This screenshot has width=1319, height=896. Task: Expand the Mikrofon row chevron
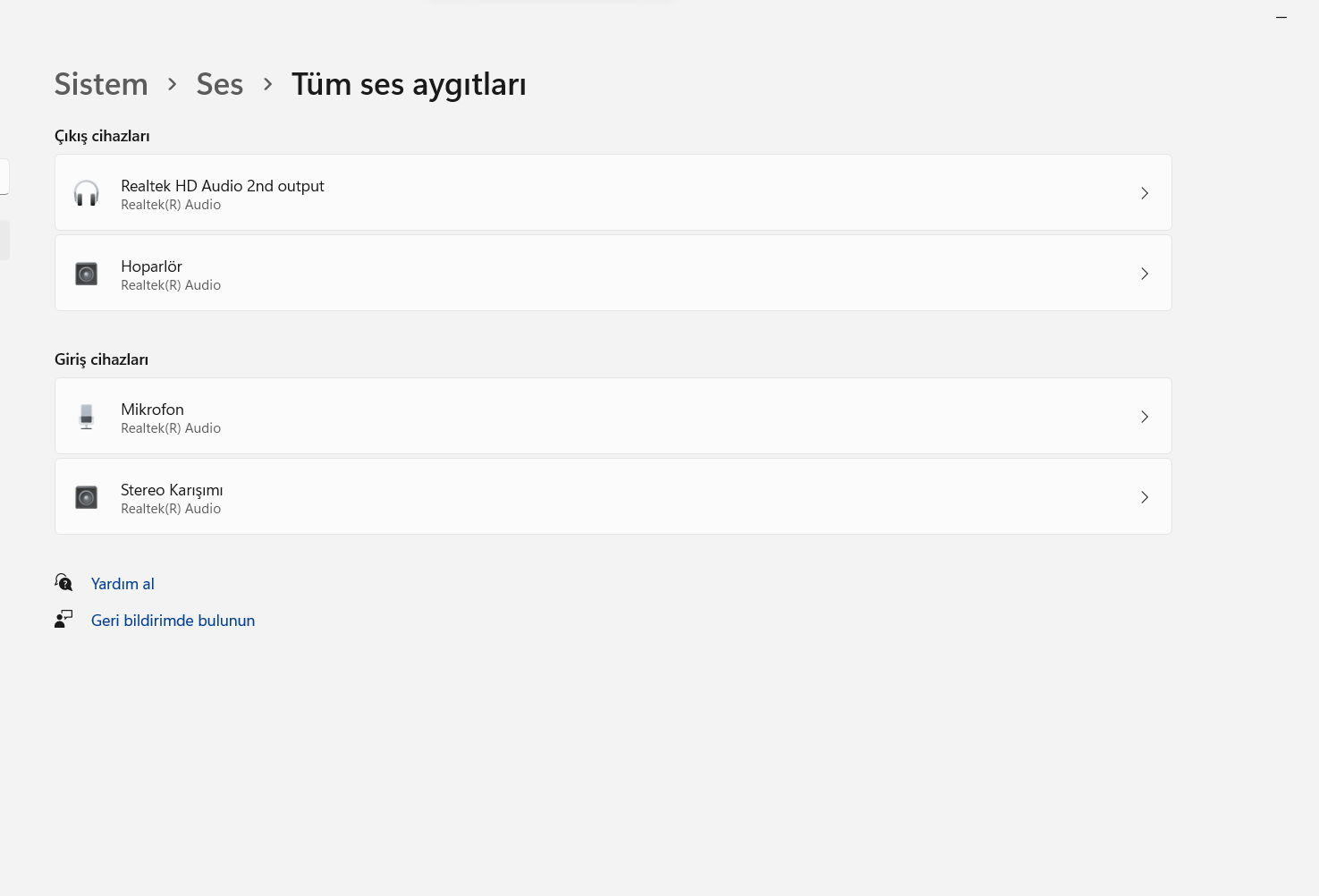point(1144,417)
